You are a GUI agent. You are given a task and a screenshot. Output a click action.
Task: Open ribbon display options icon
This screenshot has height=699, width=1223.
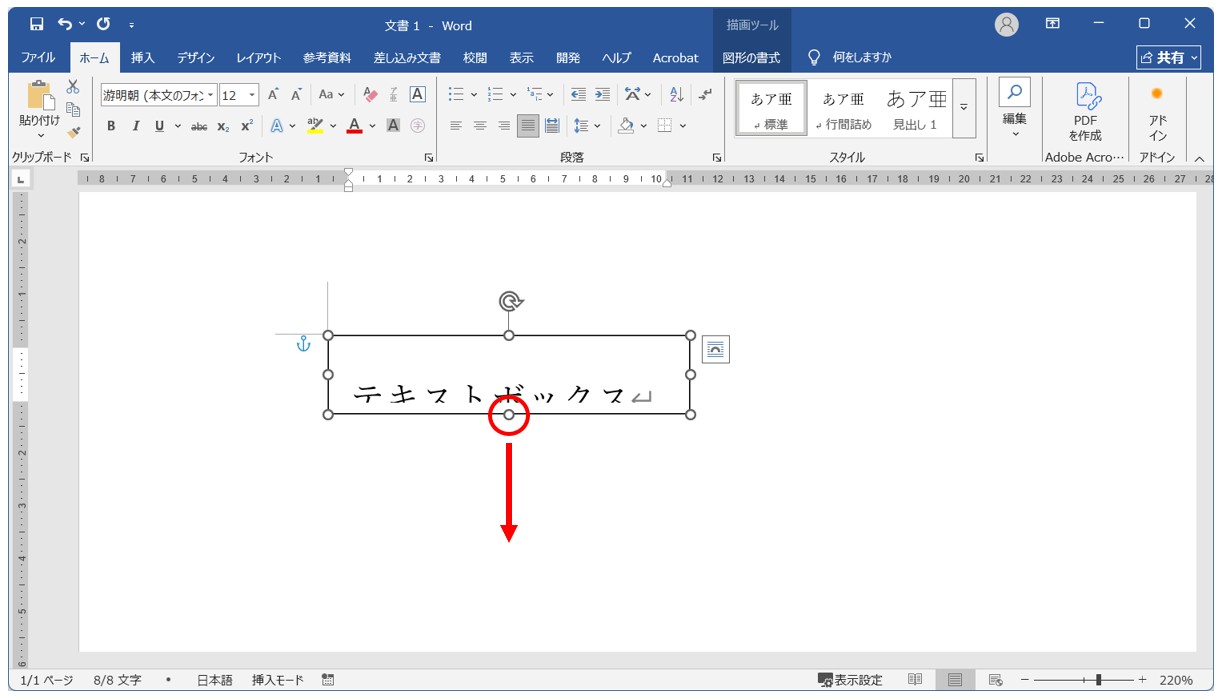pyautogui.click(x=1053, y=24)
